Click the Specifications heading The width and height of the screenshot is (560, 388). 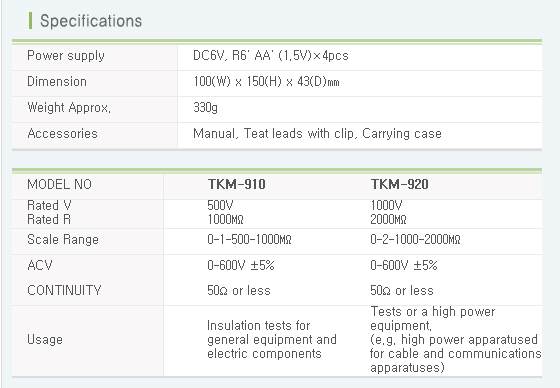click(x=91, y=21)
